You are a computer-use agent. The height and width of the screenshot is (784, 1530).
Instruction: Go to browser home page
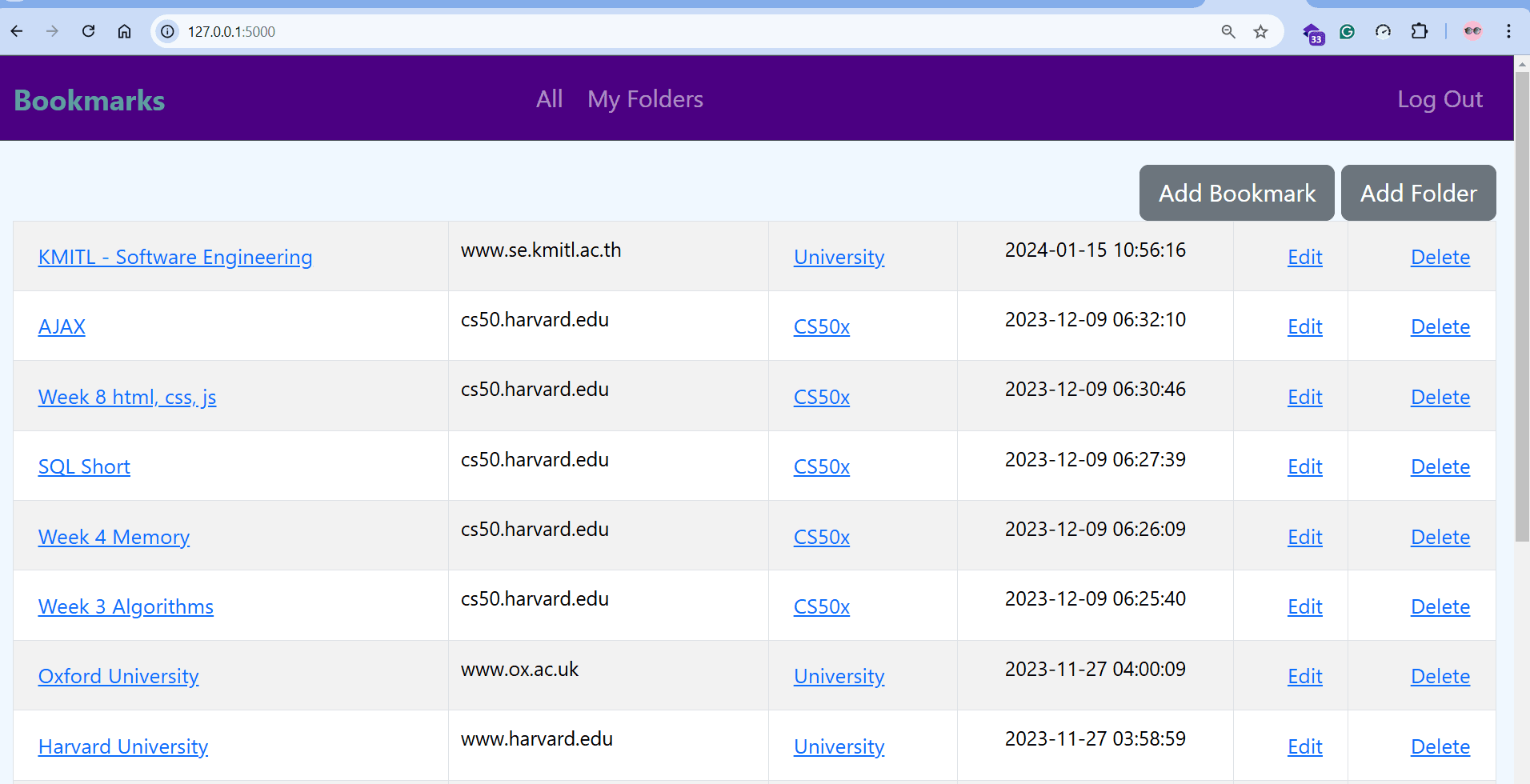pyautogui.click(x=124, y=31)
